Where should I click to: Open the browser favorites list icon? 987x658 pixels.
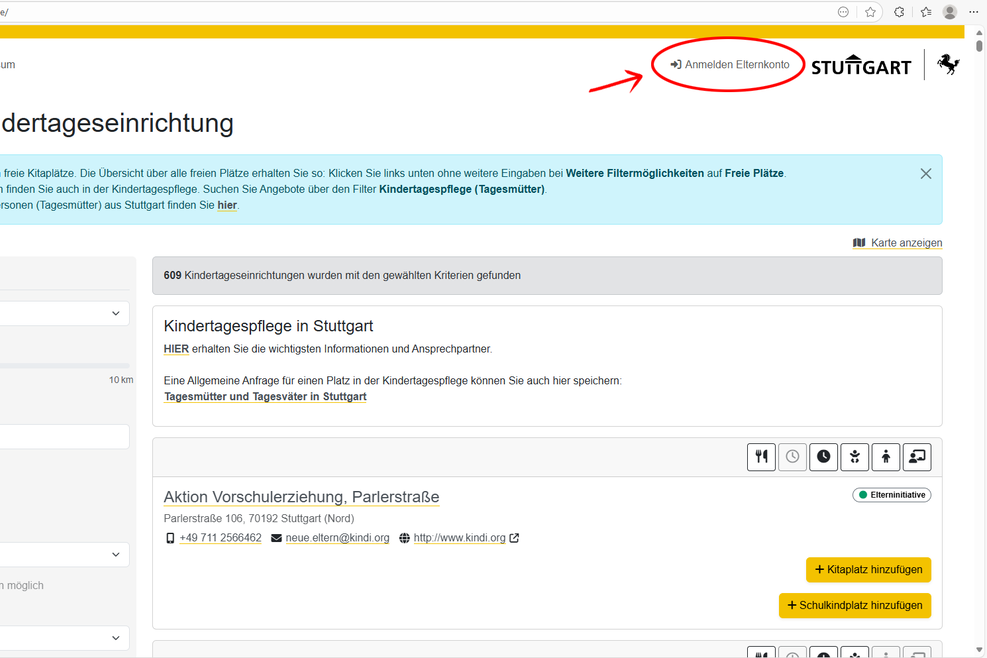coord(925,12)
